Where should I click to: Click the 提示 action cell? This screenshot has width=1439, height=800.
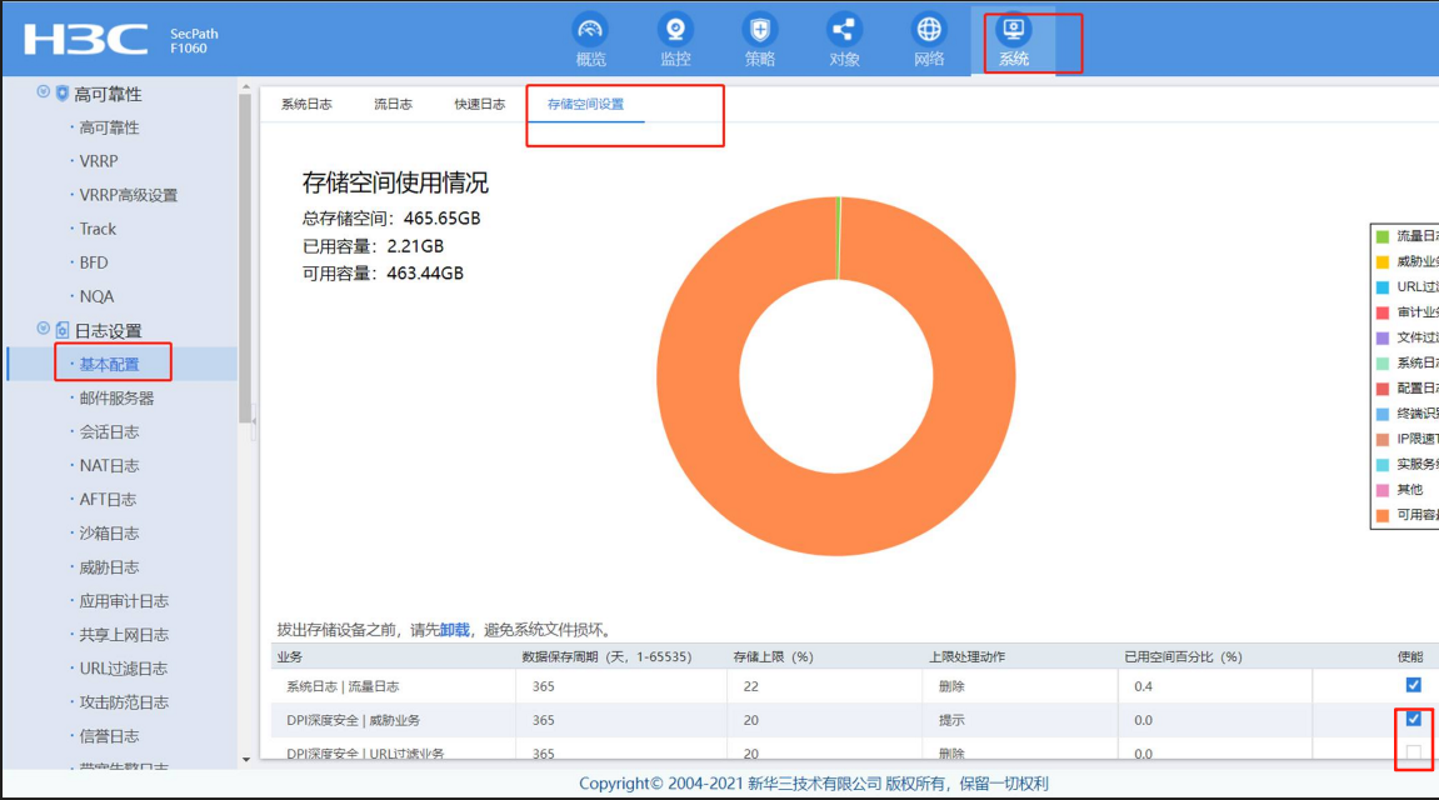click(x=952, y=720)
